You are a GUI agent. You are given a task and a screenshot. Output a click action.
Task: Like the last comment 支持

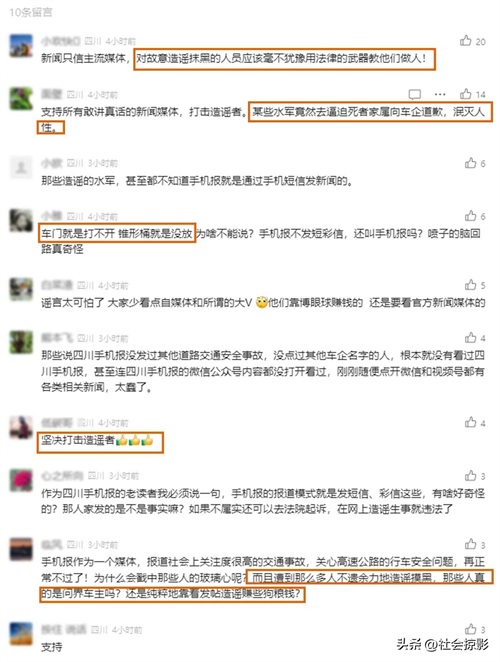point(470,629)
